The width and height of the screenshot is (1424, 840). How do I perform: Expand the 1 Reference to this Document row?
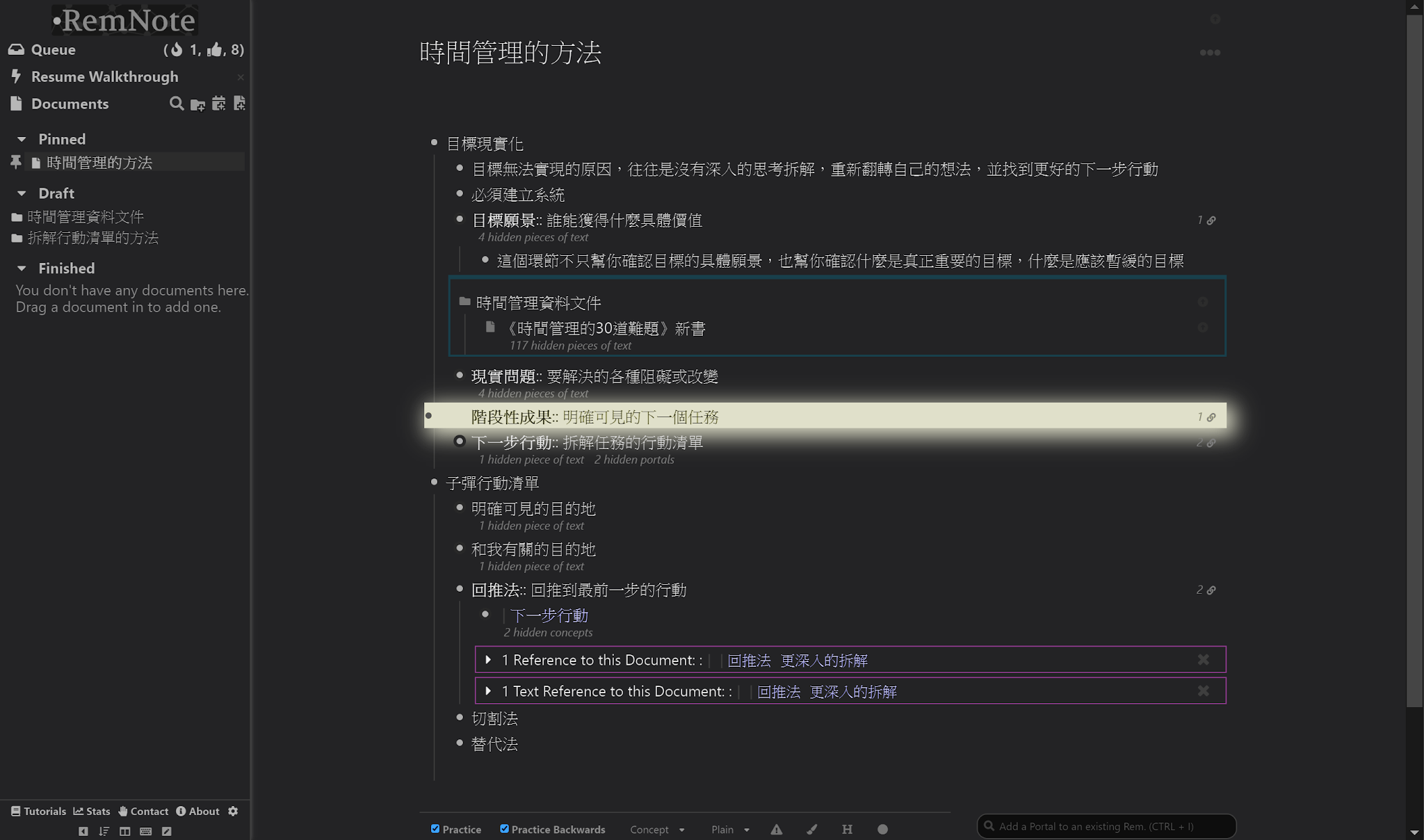pyautogui.click(x=488, y=659)
